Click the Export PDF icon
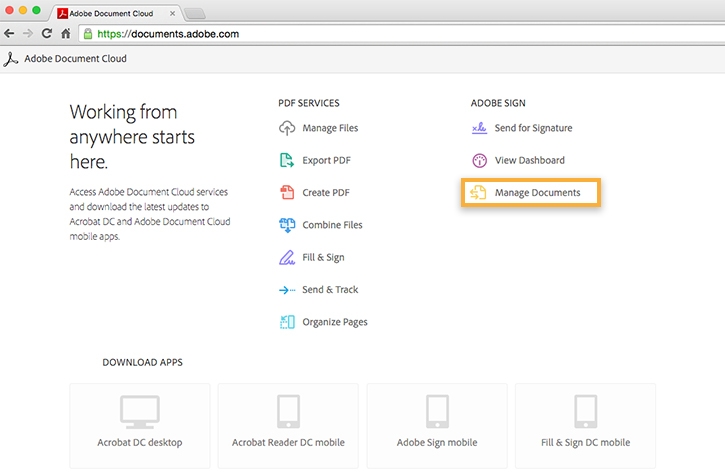 (287, 160)
